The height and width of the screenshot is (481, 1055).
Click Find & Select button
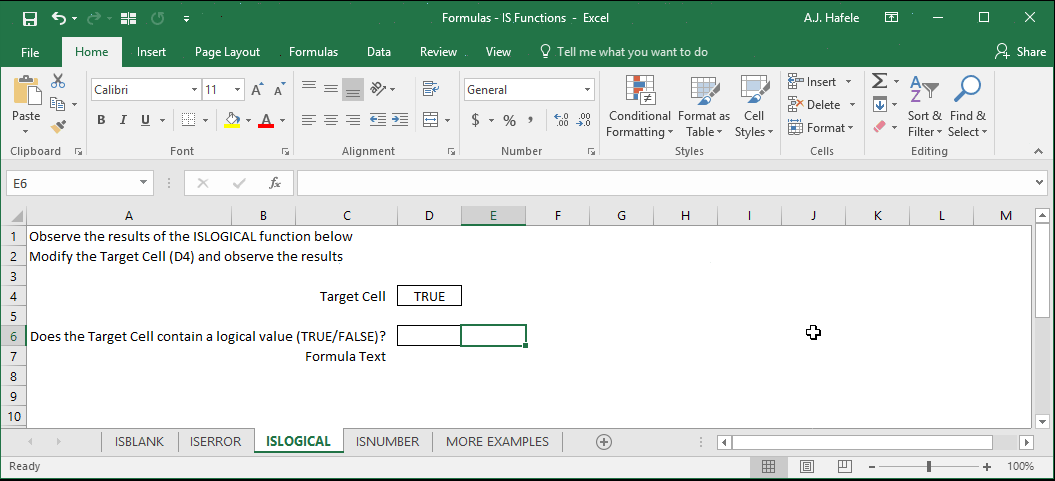pyautogui.click(x=968, y=106)
